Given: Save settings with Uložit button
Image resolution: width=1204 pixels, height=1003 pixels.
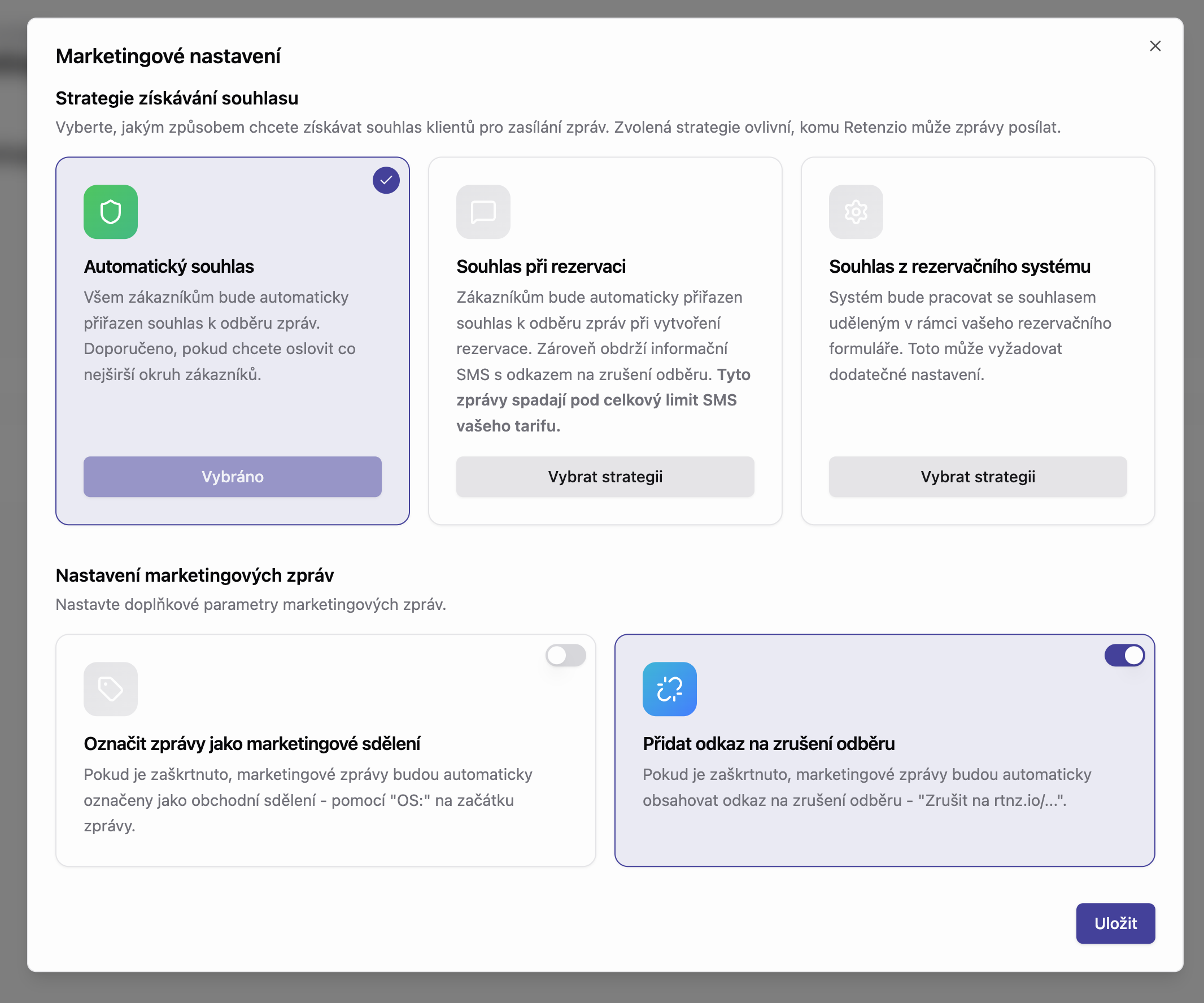Looking at the screenshot, I should pyautogui.click(x=1115, y=923).
